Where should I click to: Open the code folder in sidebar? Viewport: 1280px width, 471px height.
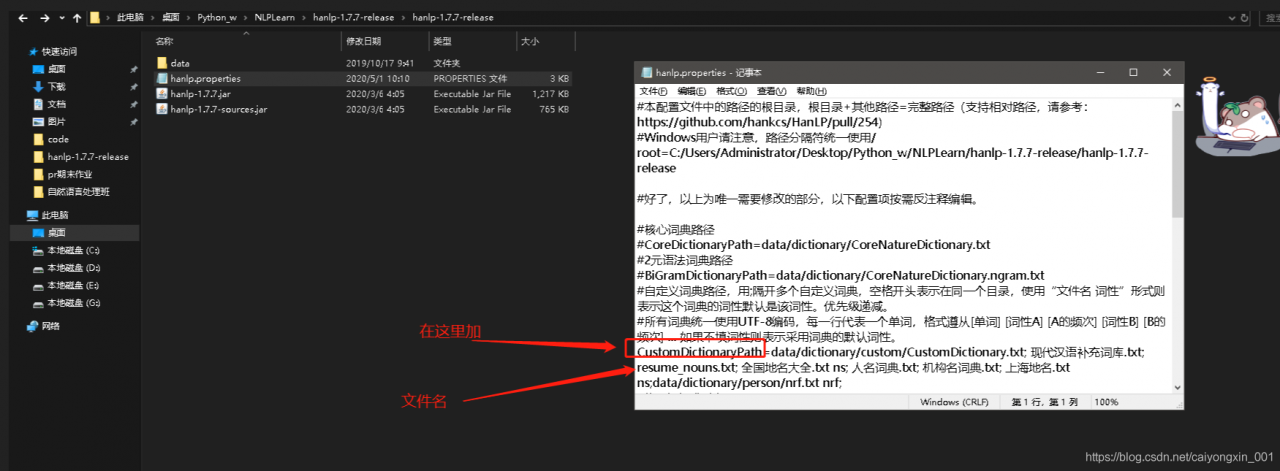(x=58, y=139)
